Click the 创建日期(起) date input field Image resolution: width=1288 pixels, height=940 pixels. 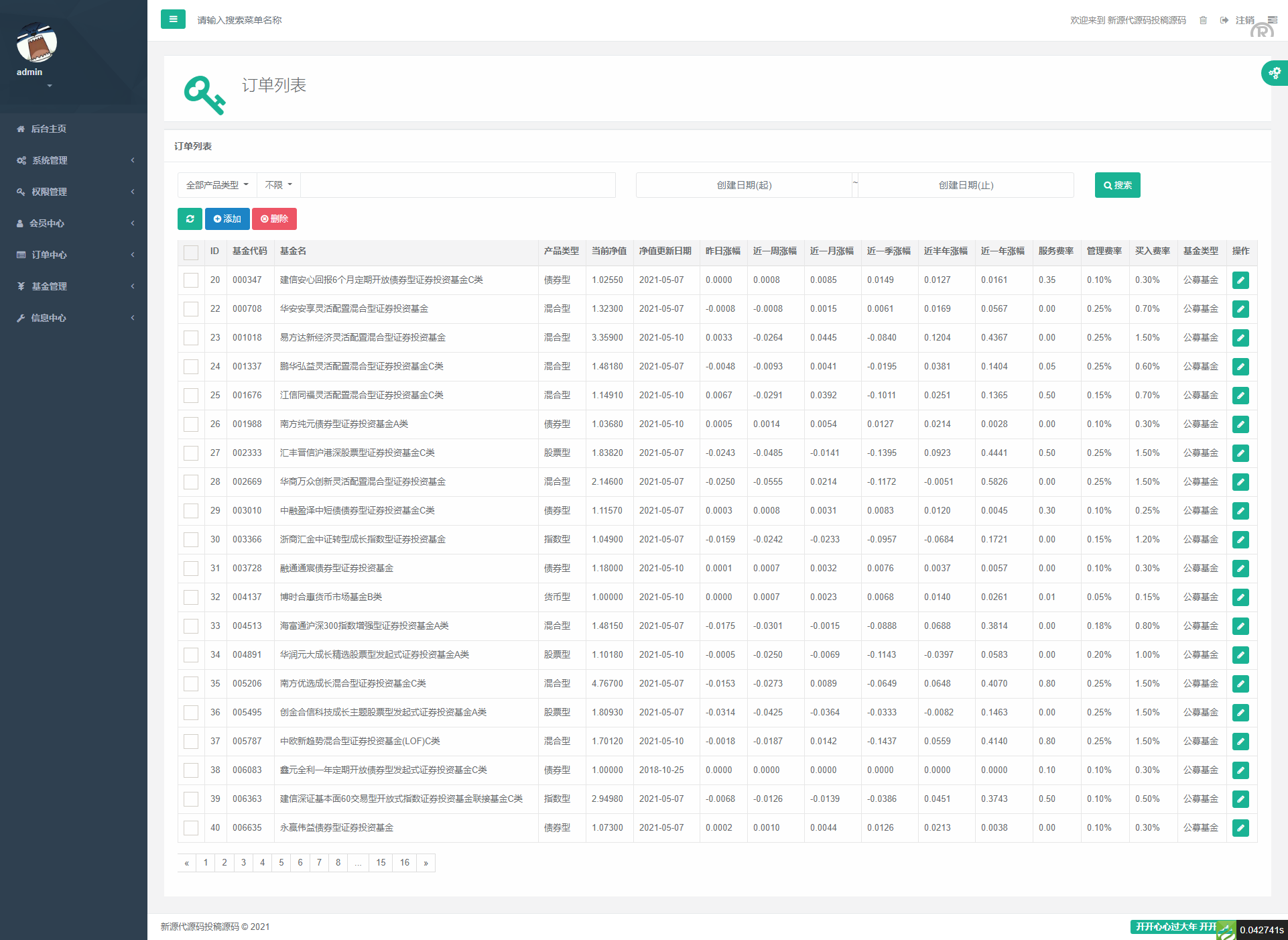(744, 185)
